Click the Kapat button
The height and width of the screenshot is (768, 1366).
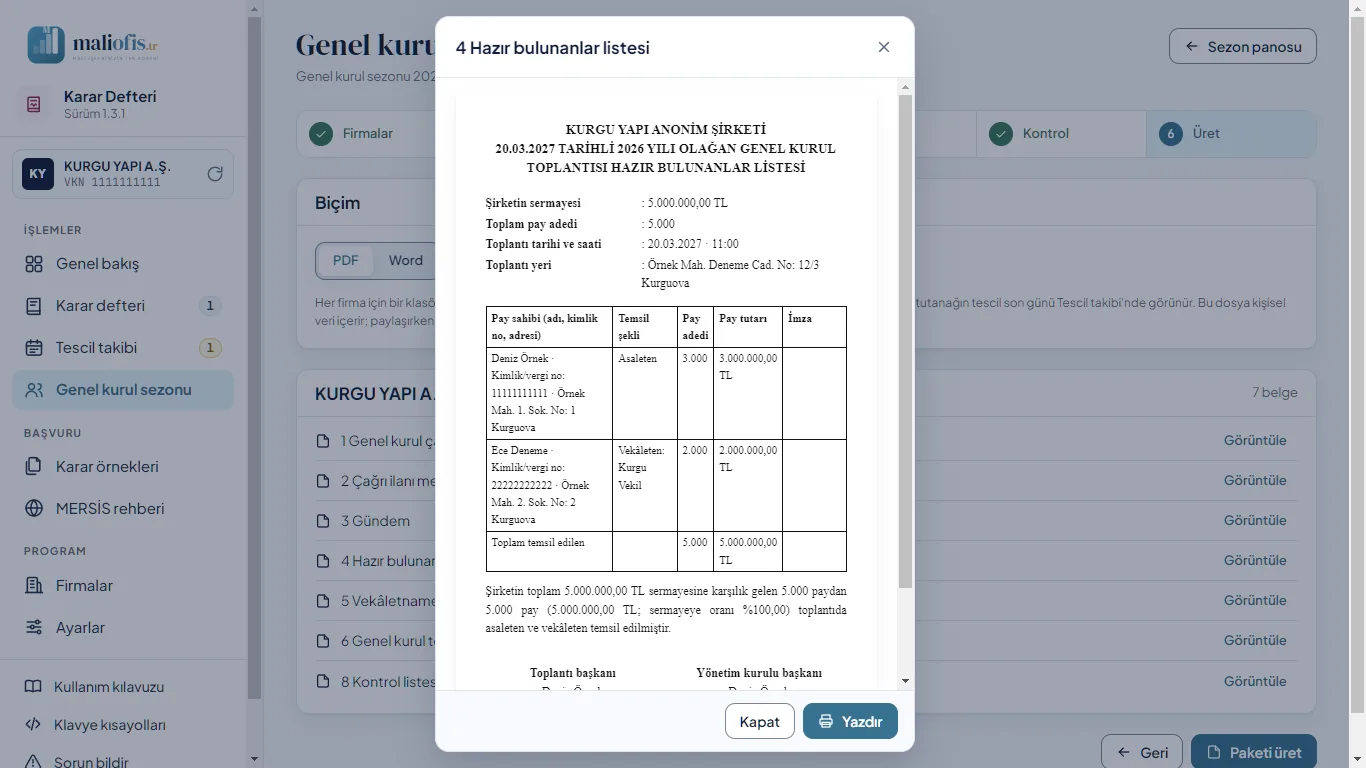pyautogui.click(x=760, y=721)
